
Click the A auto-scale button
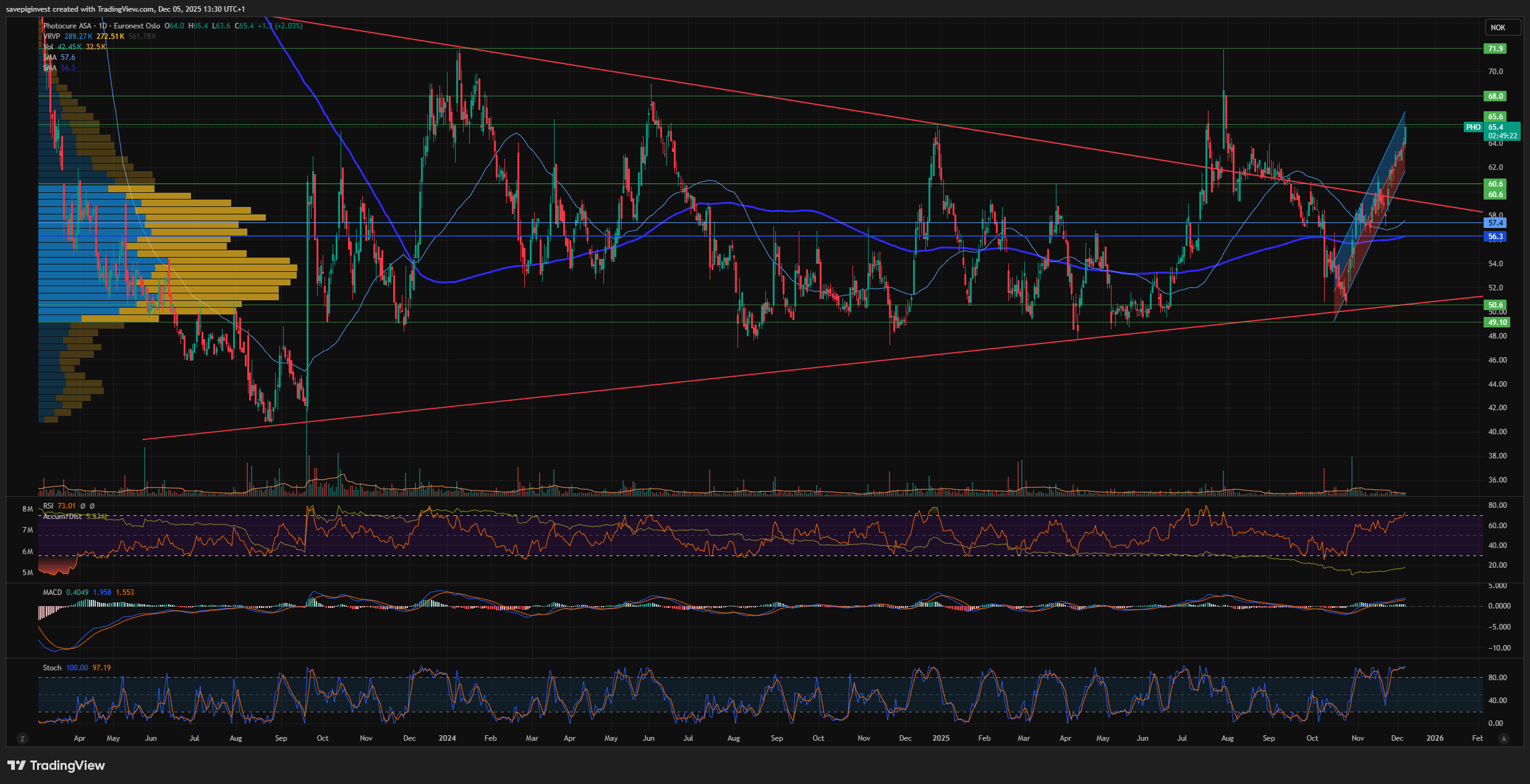click(x=1504, y=738)
